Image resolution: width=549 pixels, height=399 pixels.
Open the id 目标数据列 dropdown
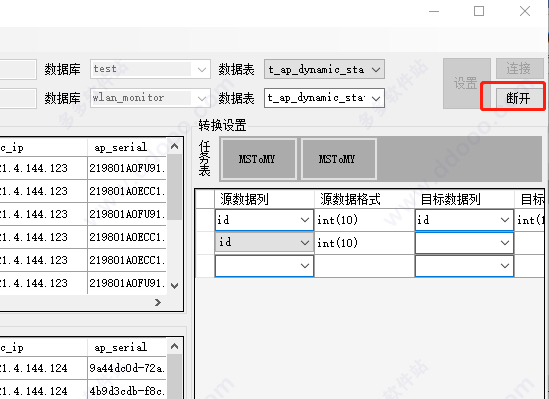[x=464, y=220]
